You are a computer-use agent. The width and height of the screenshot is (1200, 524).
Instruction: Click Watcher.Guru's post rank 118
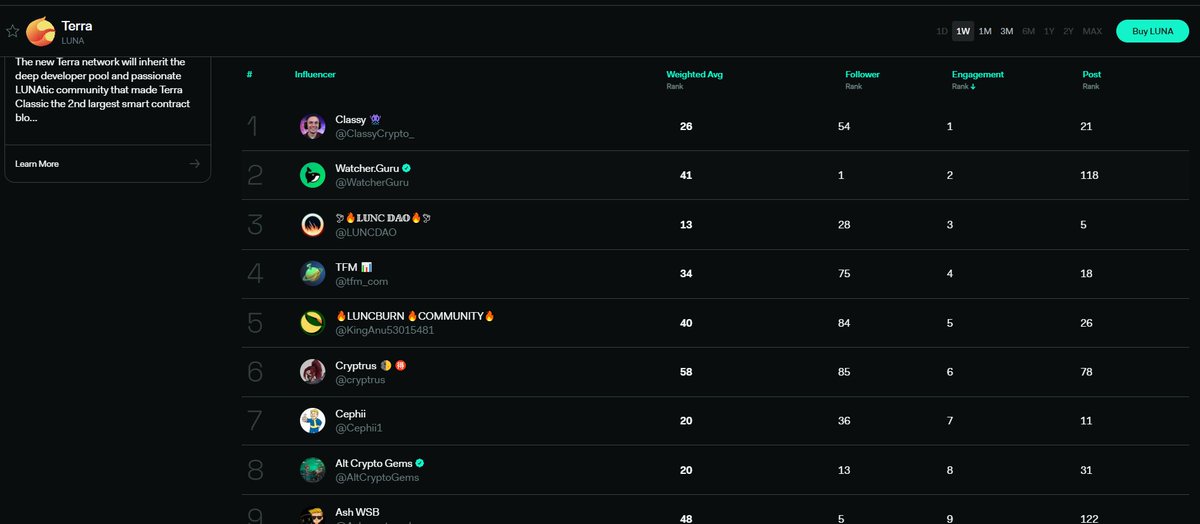[1090, 175]
